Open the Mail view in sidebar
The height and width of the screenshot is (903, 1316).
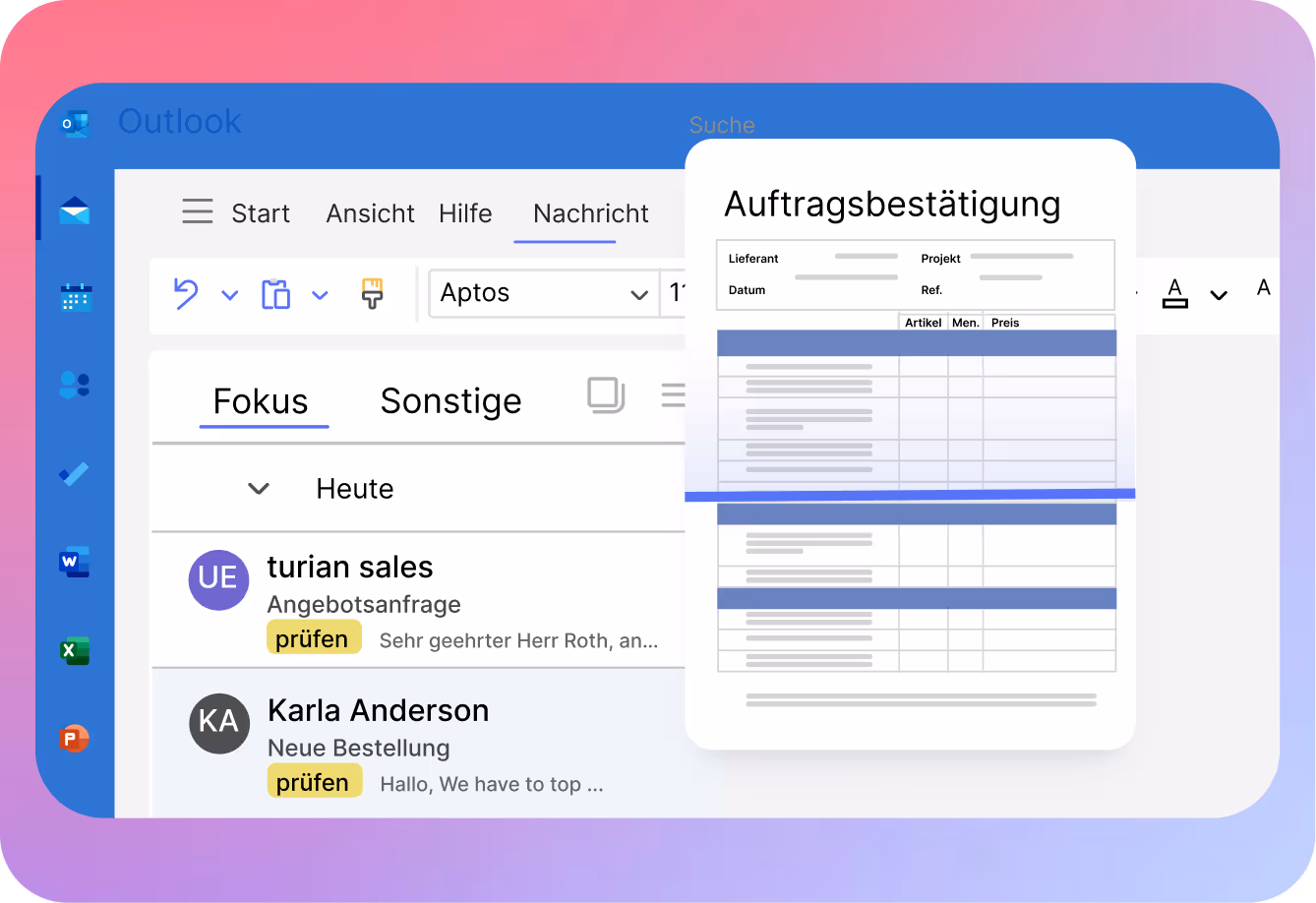pos(75,211)
